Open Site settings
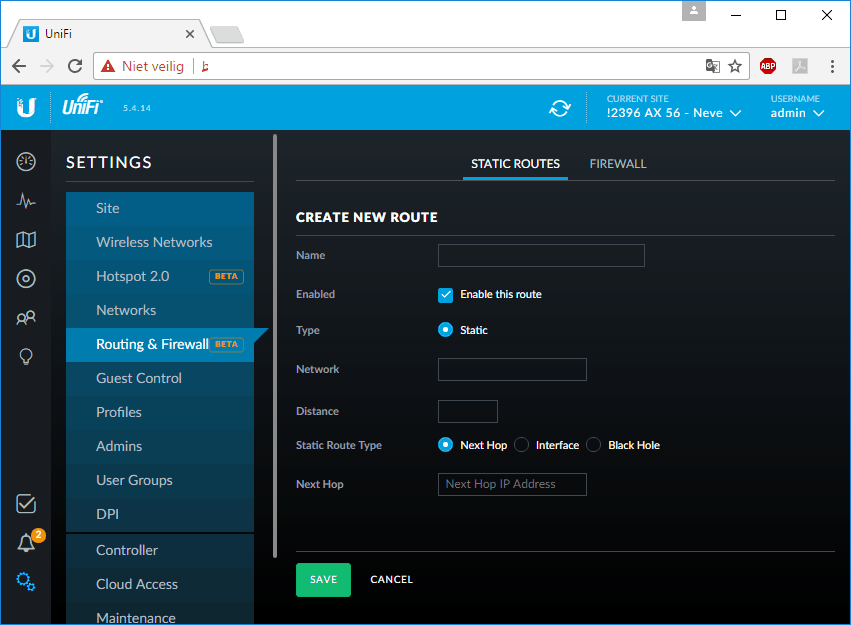The height and width of the screenshot is (625, 851). click(160, 208)
